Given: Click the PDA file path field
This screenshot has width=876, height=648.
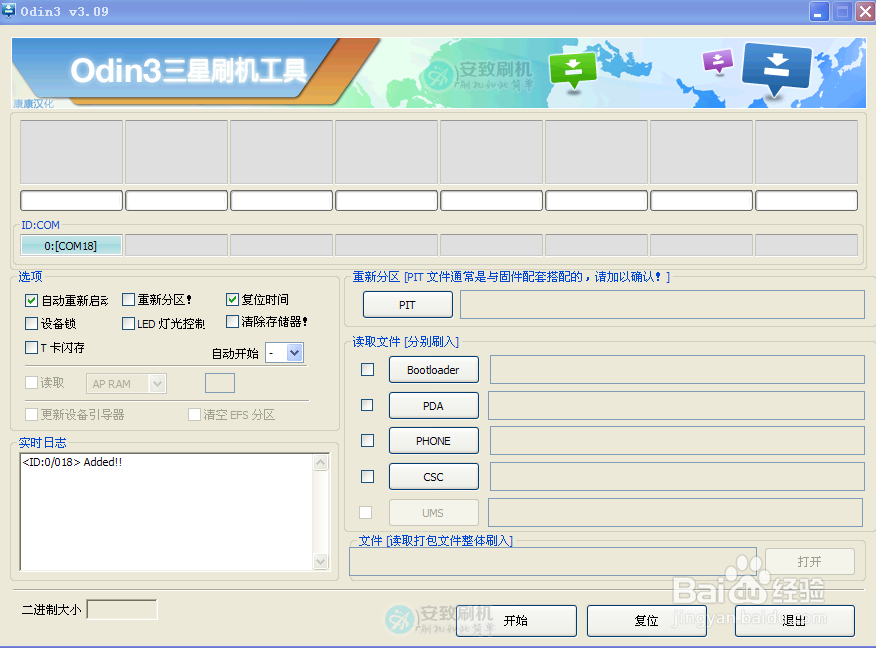Looking at the screenshot, I should (x=676, y=405).
